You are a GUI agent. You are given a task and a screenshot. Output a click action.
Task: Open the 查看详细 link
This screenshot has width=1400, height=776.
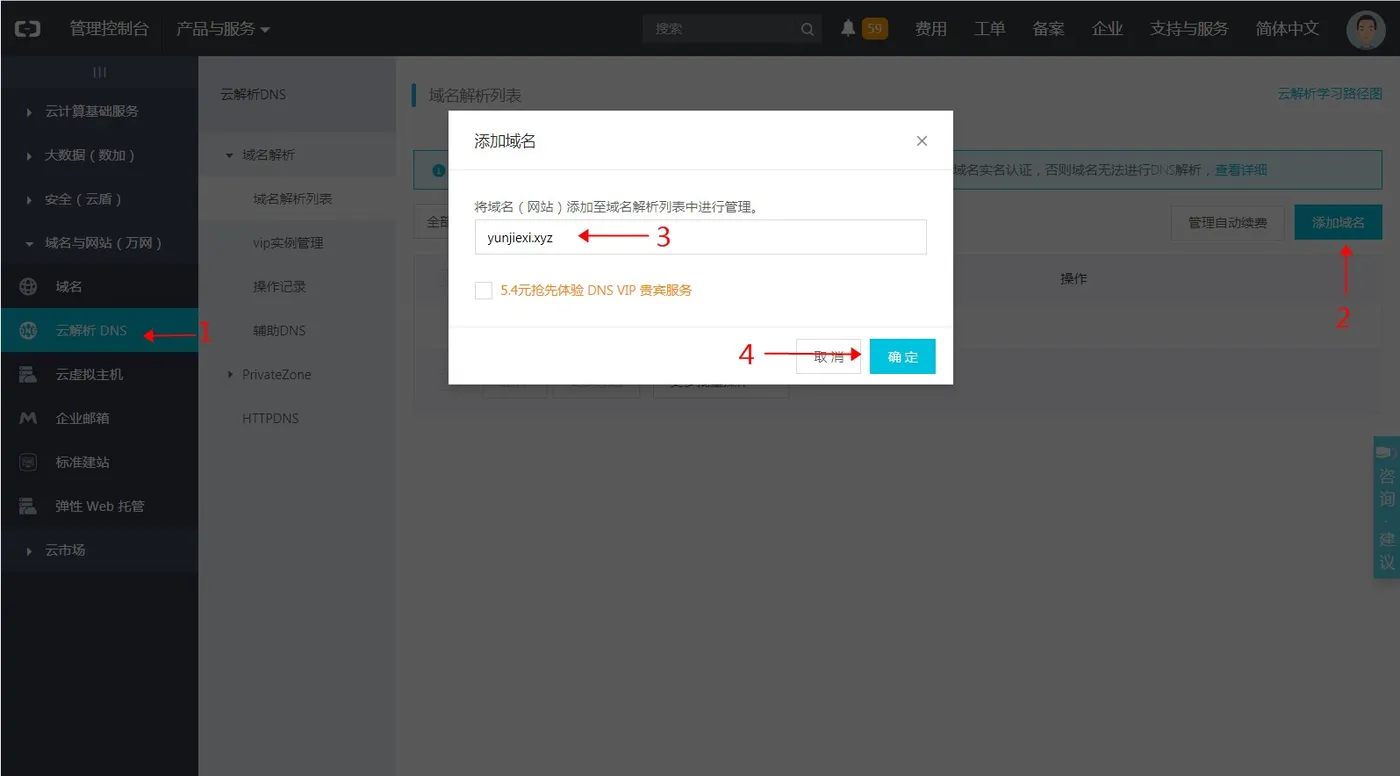tap(1241, 170)
